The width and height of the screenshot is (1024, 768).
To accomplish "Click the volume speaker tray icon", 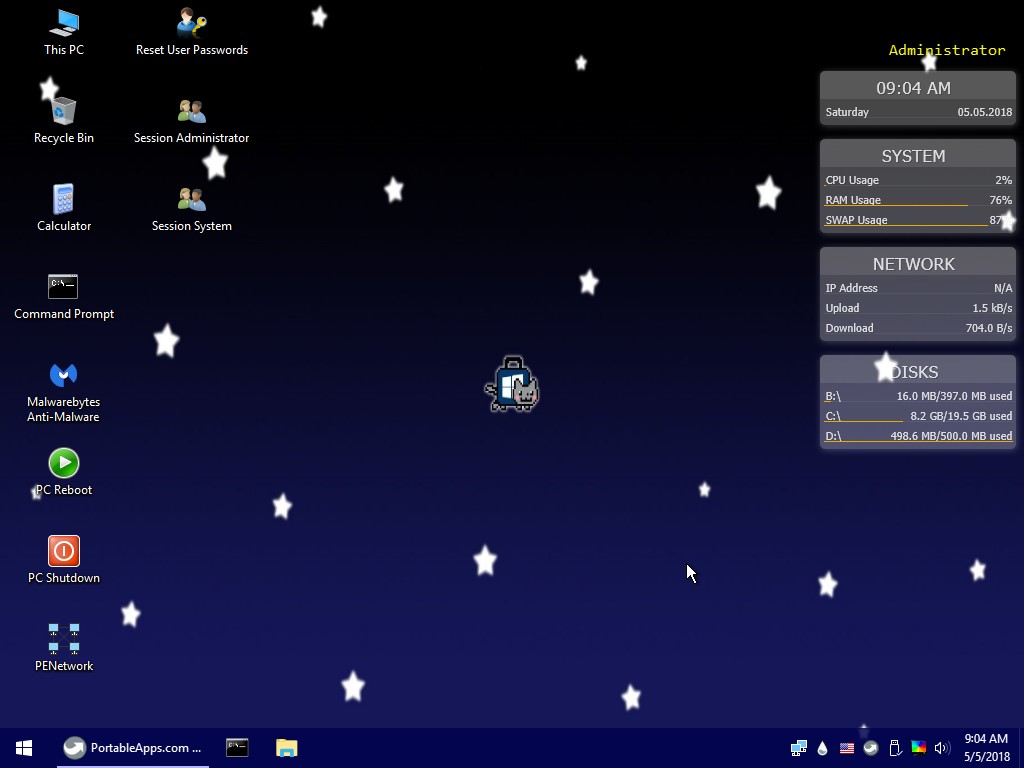I will pyautogui.click(x=941, y=748).
